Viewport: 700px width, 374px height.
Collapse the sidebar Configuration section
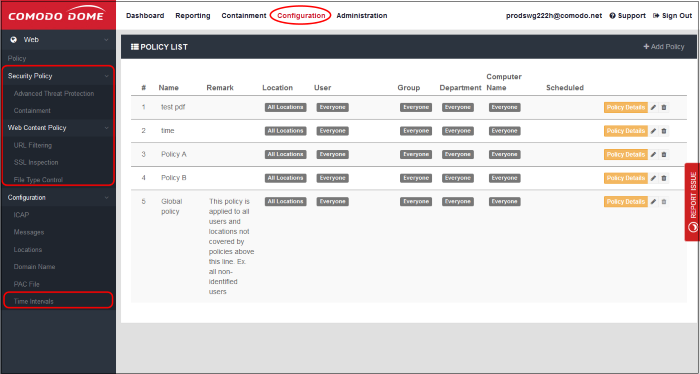pyautogui.click(x=106, y=198)
